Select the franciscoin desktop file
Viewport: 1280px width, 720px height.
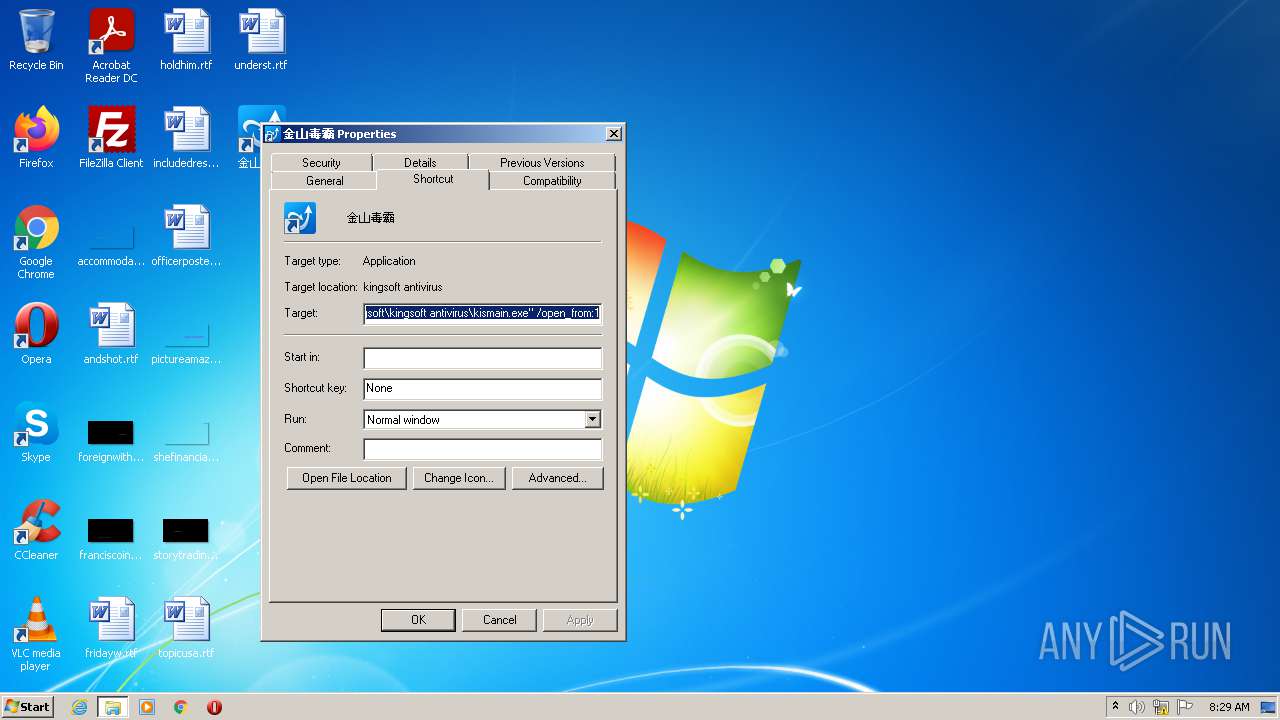click(111, 538)
